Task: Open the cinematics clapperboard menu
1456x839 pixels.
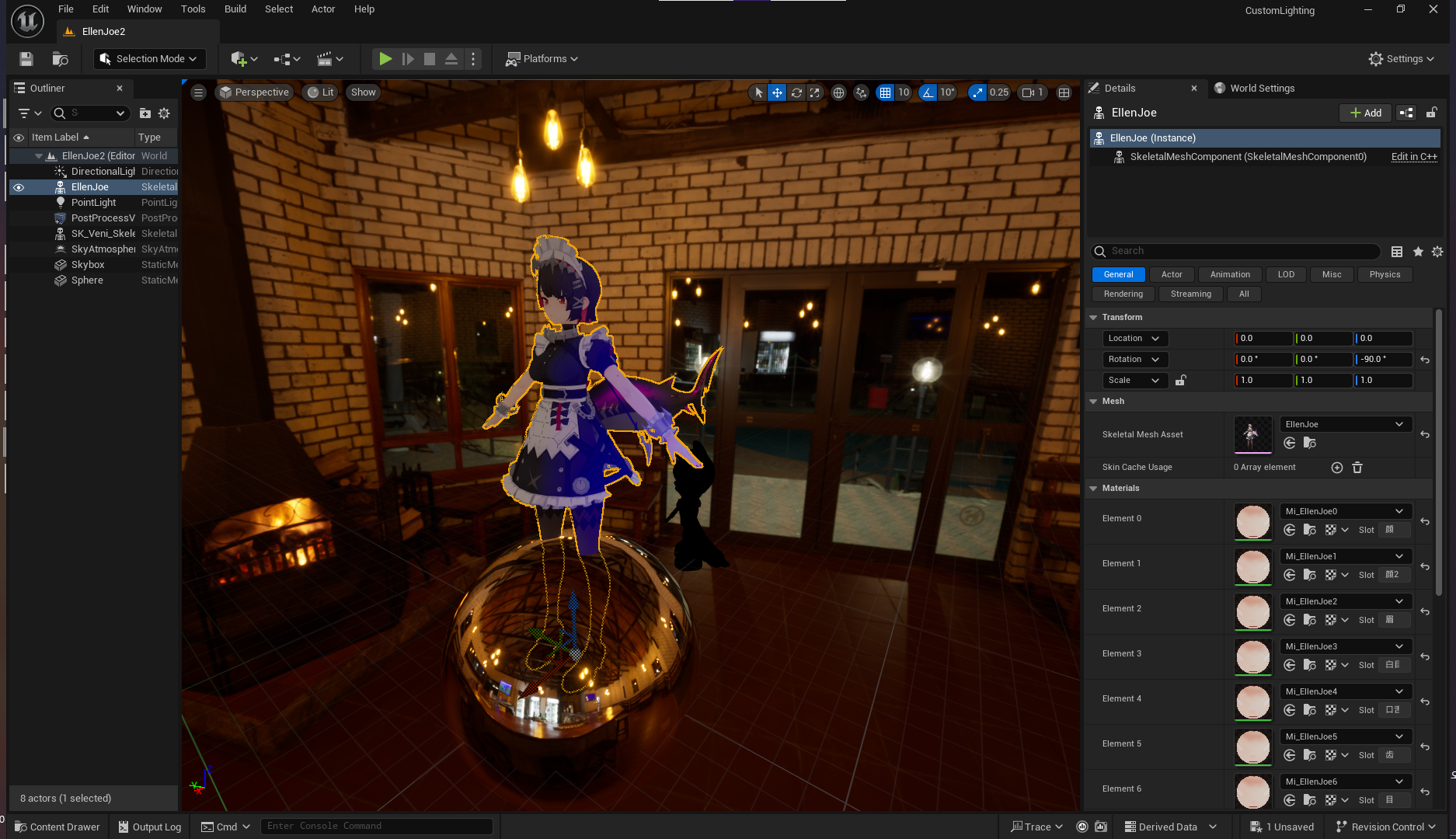Action: [329, 59]
